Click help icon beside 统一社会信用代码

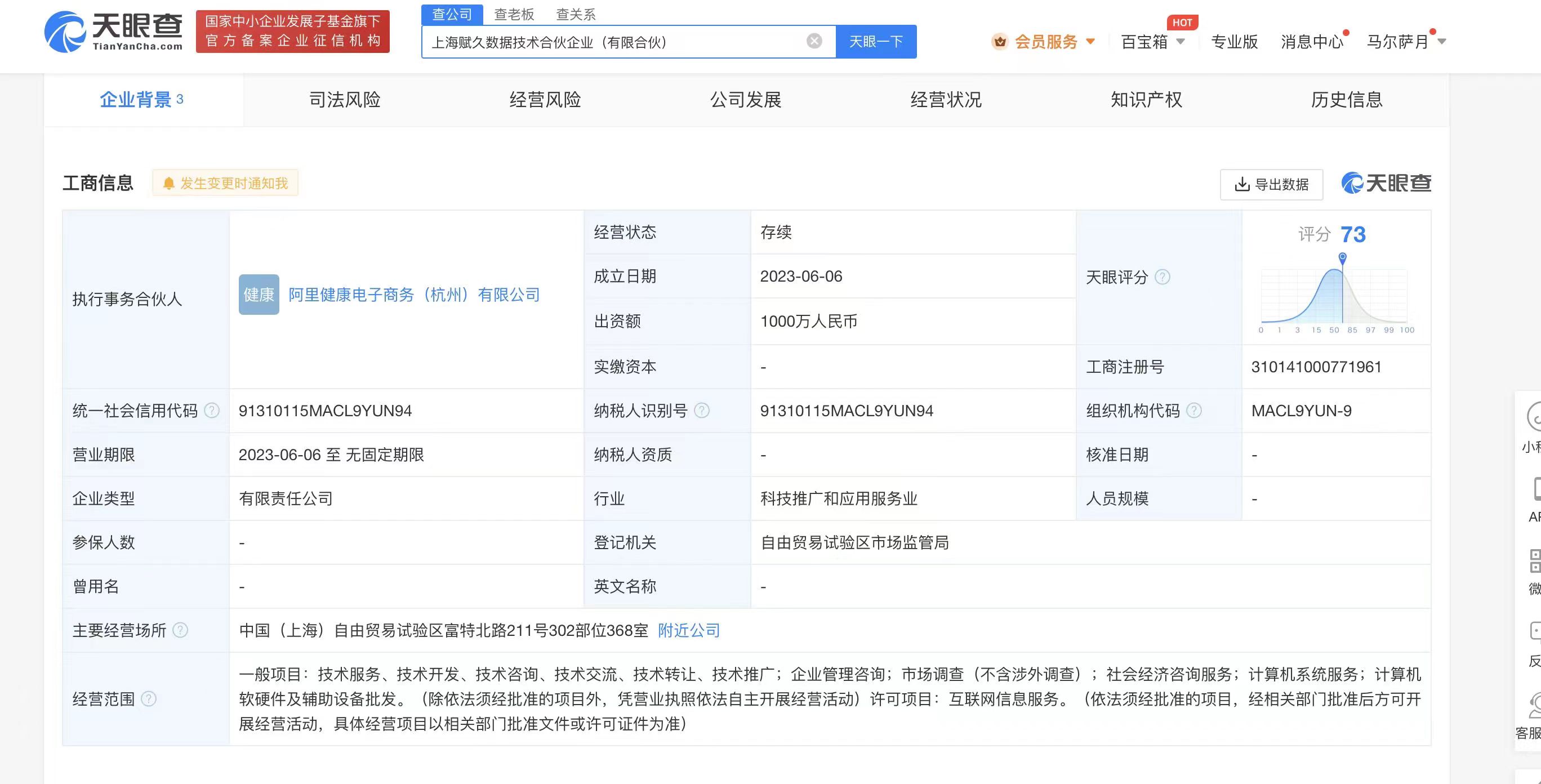point(212,411)
